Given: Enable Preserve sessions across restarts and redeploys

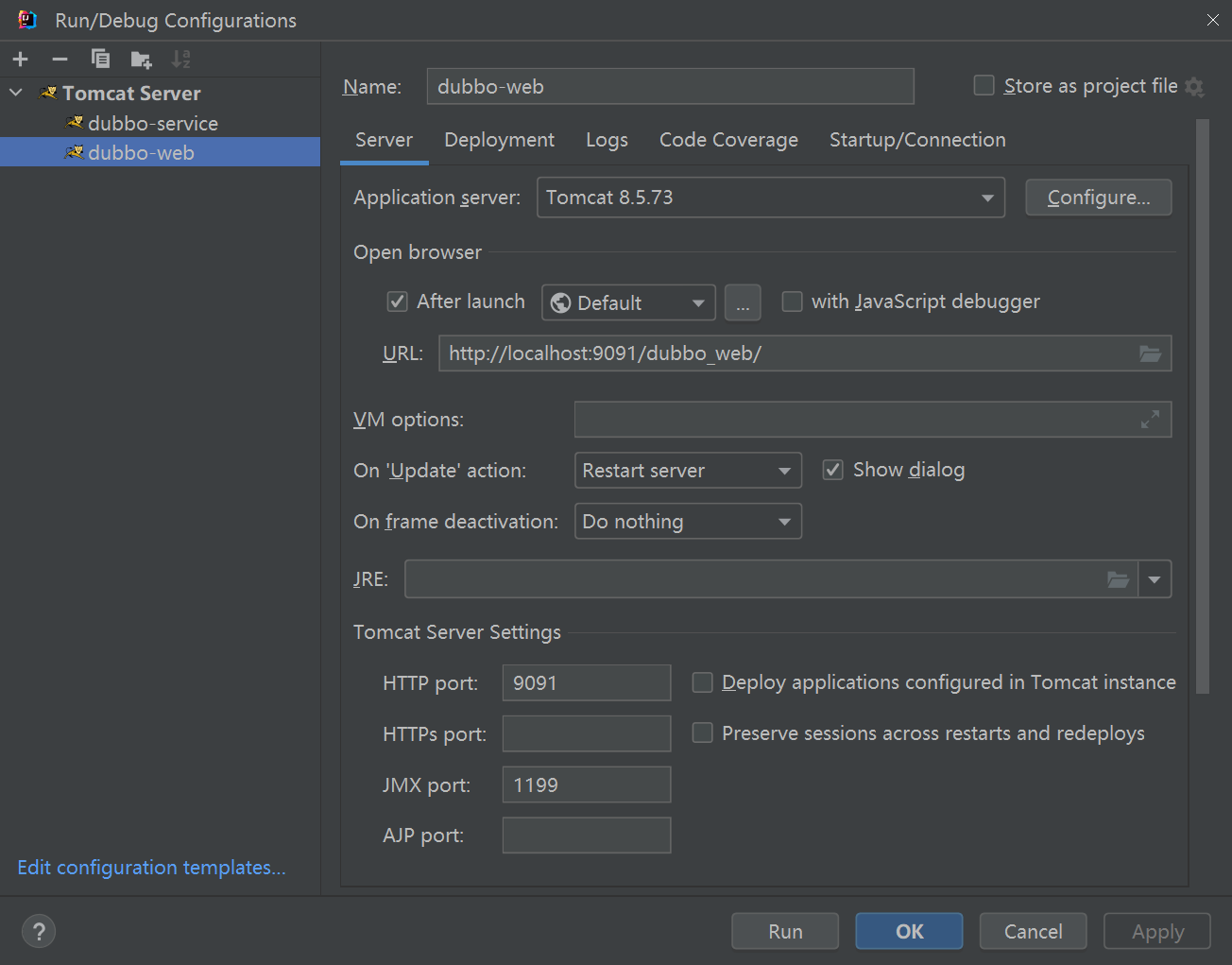Looking at the screenshot, I should (x=702, y=733).
